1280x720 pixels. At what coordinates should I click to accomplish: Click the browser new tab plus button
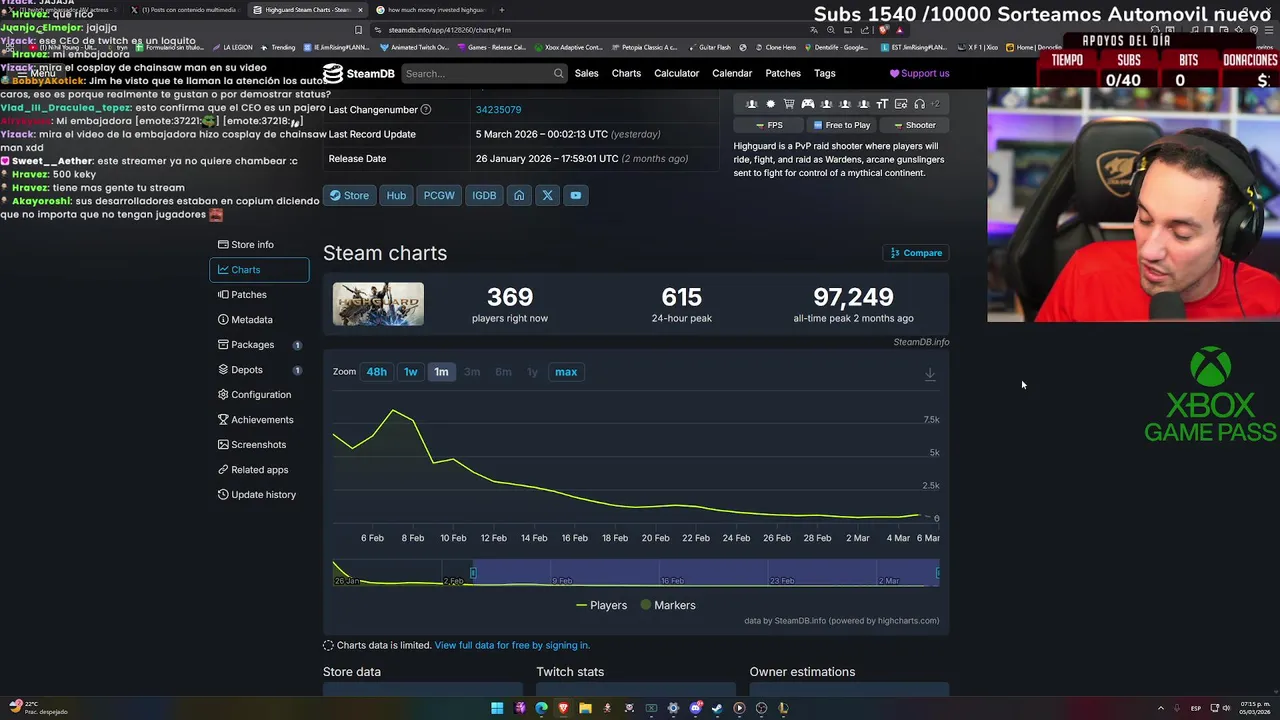click(x=502, y=10)
